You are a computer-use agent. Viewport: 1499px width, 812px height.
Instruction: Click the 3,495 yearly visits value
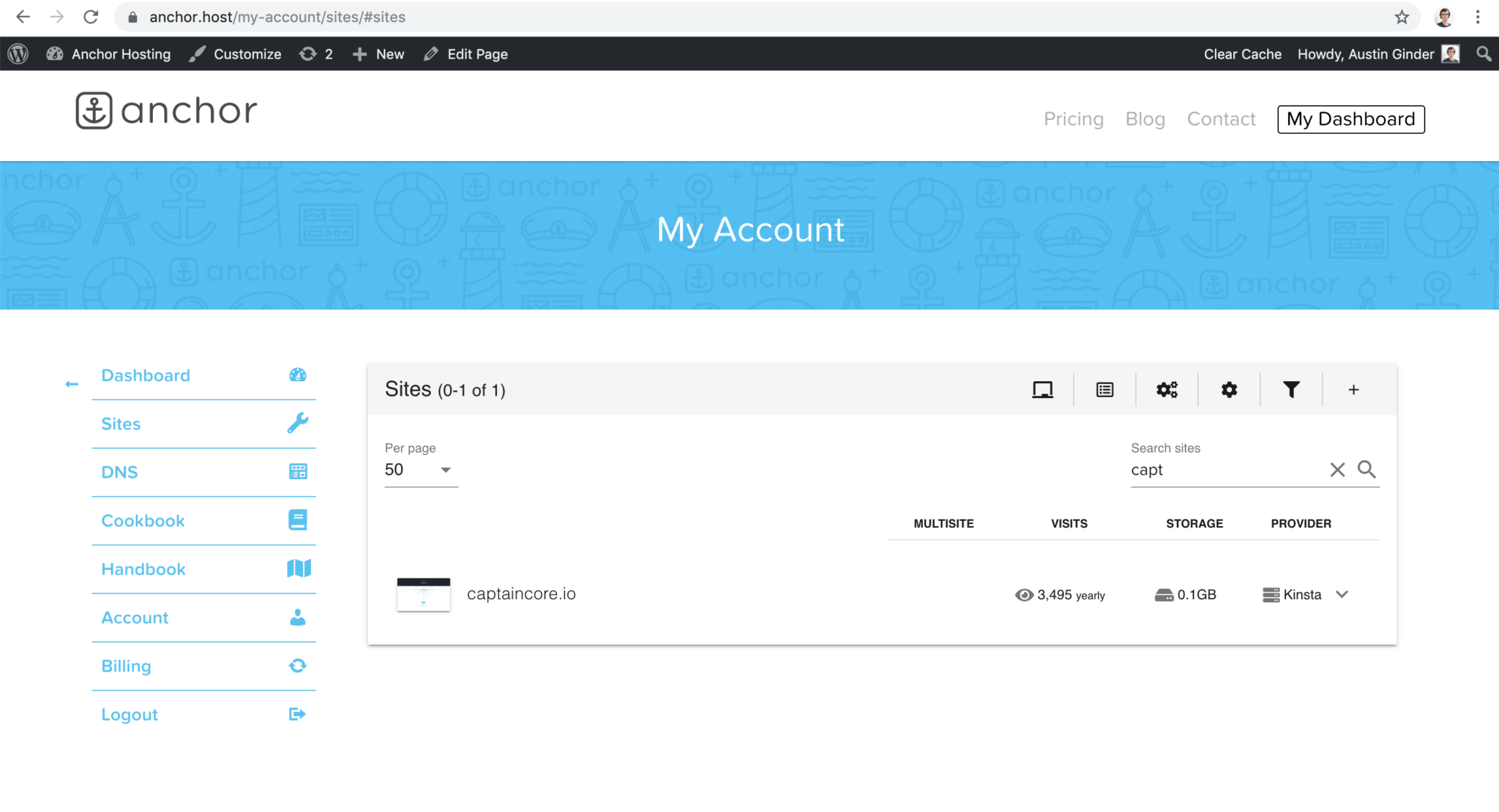click(1060, 595)
